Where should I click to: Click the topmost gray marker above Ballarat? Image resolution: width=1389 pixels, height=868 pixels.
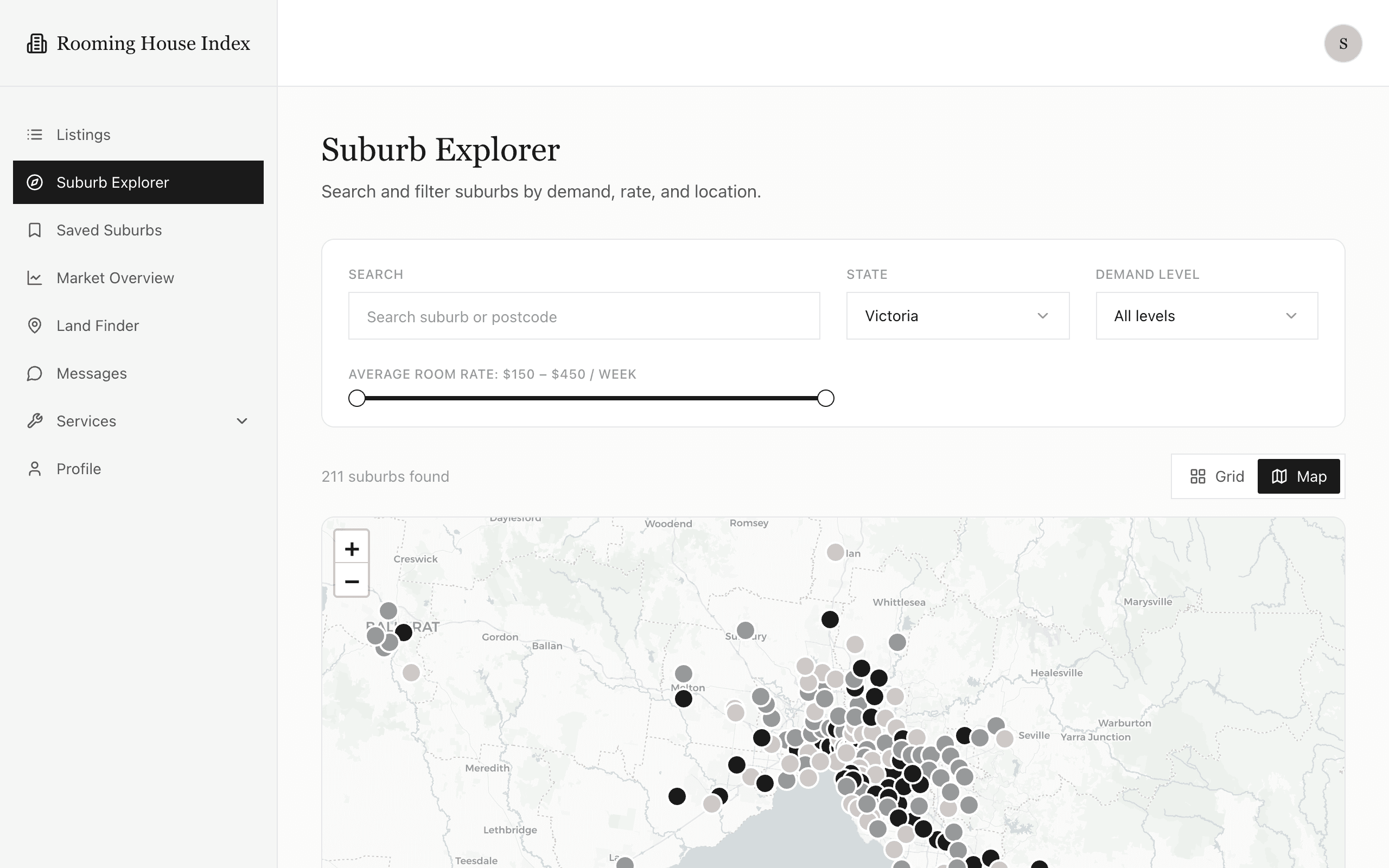click(x=388, y=610)
